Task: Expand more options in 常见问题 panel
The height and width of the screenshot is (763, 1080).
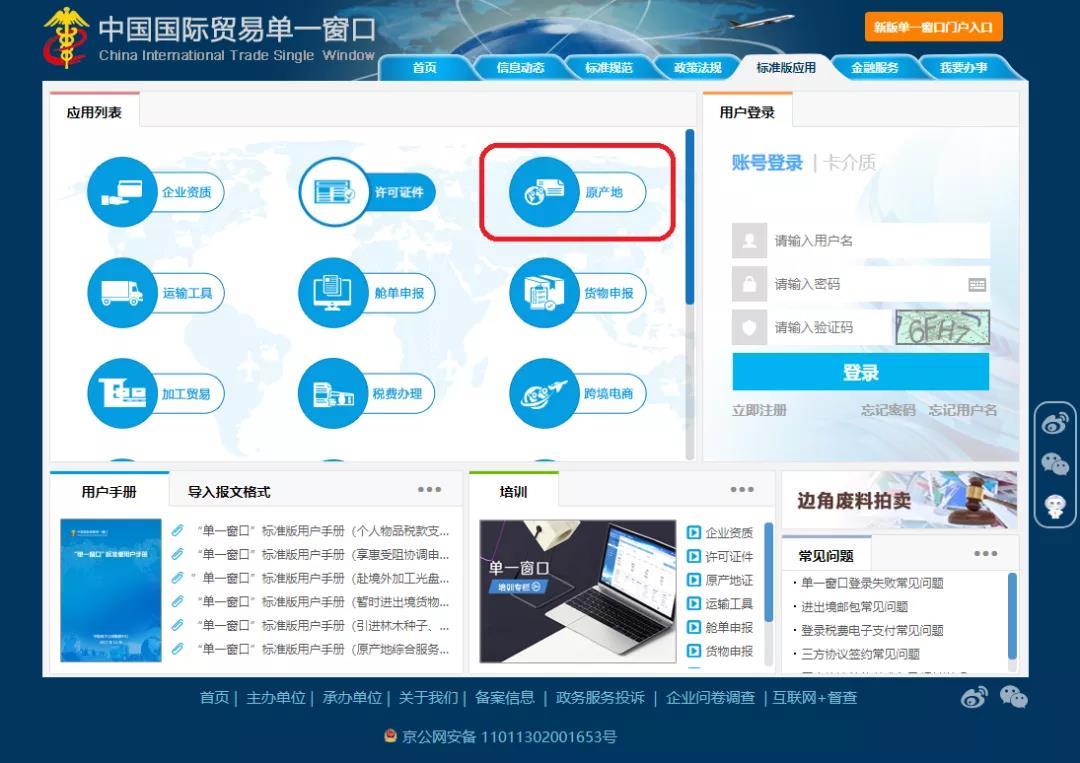Action: click(x=986, y=554)
